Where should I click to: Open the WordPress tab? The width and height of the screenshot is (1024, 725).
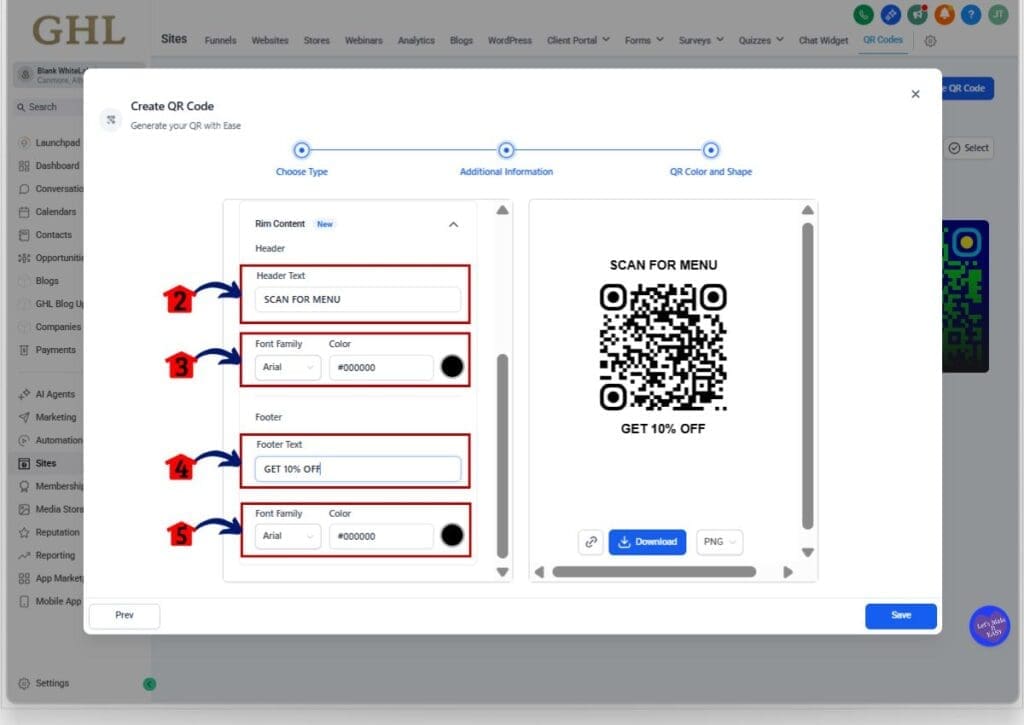[x=509, y=40]
